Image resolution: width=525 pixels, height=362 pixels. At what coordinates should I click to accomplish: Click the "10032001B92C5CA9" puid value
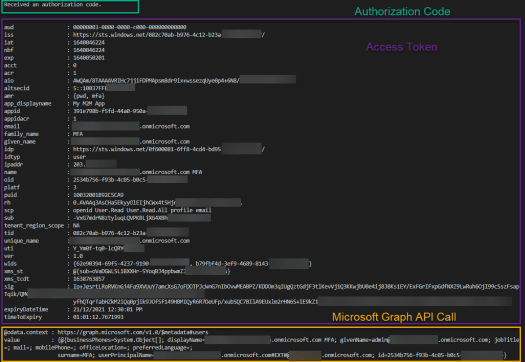click(98, 195)
